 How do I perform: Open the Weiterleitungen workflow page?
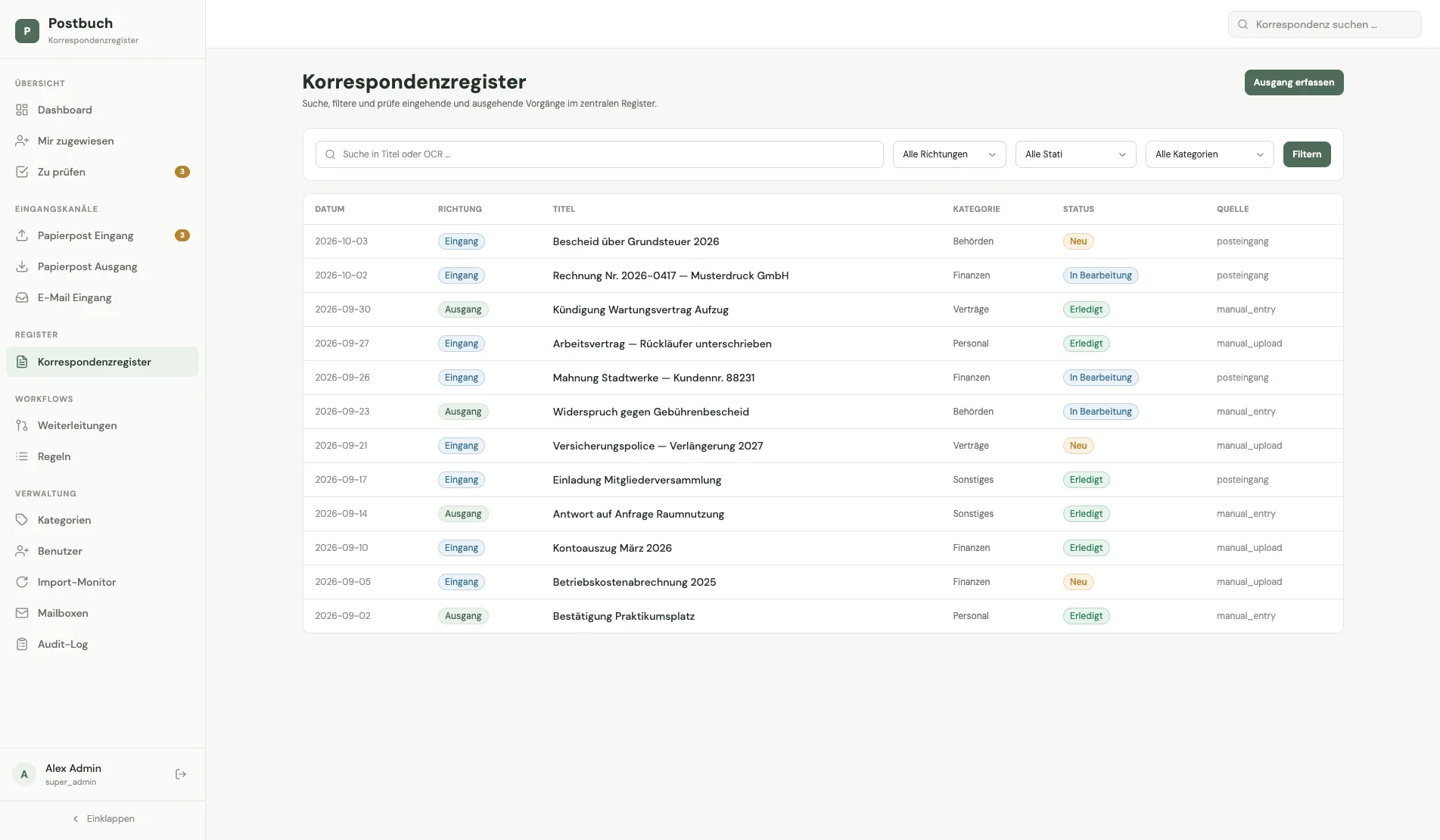[102, 425]
